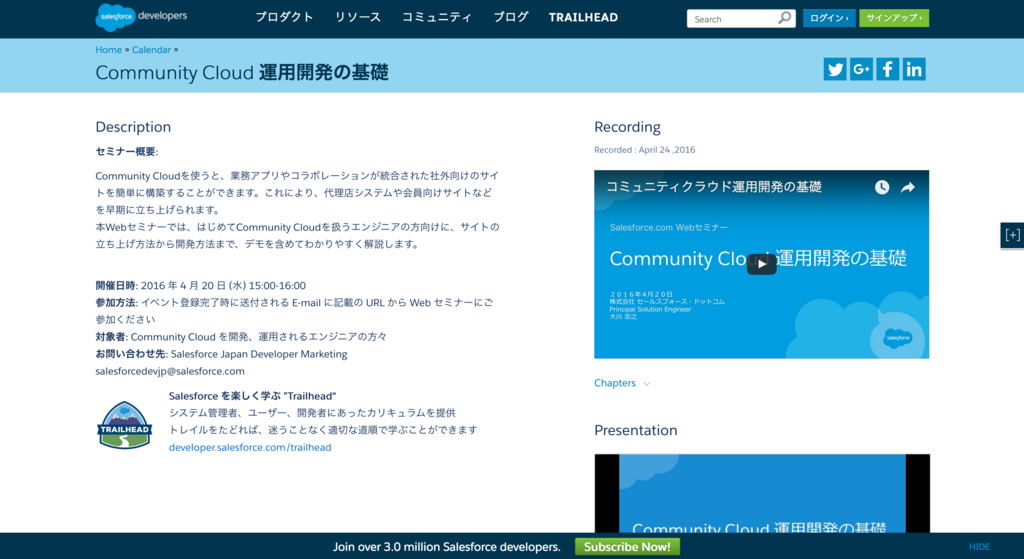The width and height of the screenshot is (1024, 559).
Task: Open the プロダクト menu
Action: pos(284,18)
